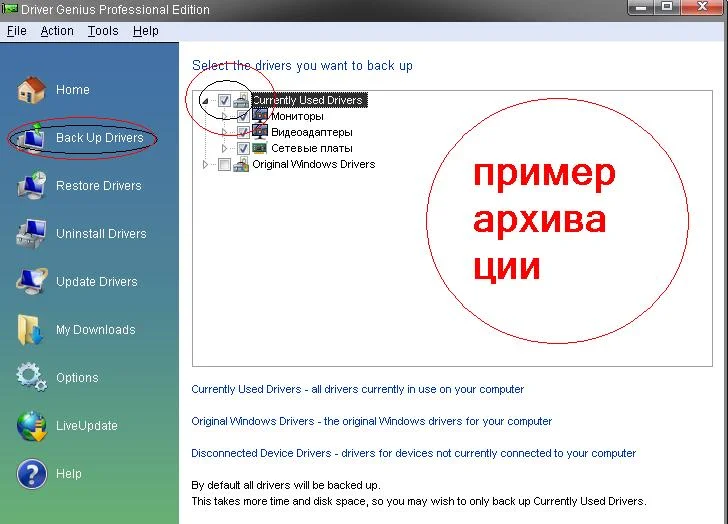
Task: Select the Original Windows Drivers tree label
Action: pos(314,164)
